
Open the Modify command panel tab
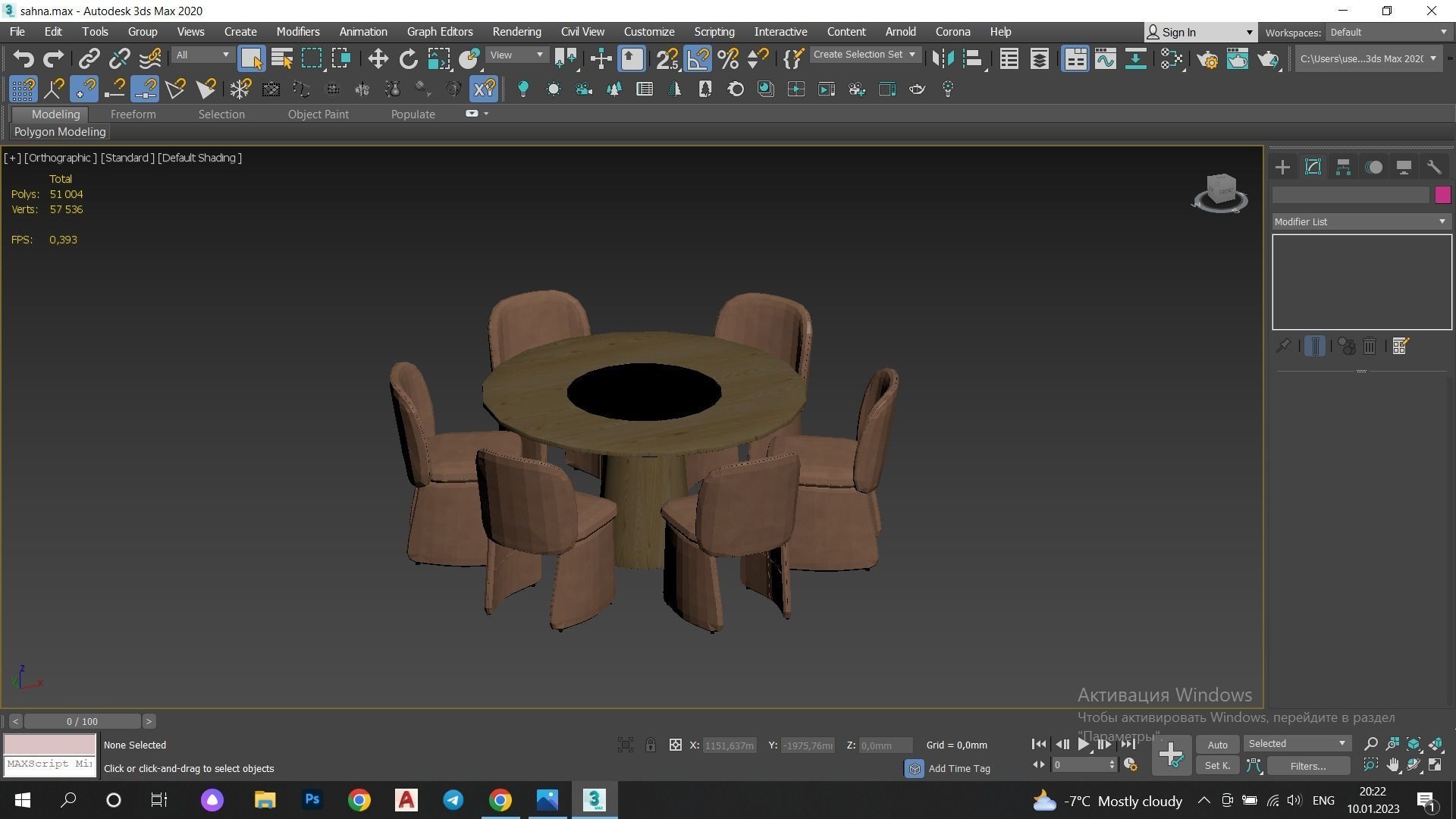[x=1313, y=167]
